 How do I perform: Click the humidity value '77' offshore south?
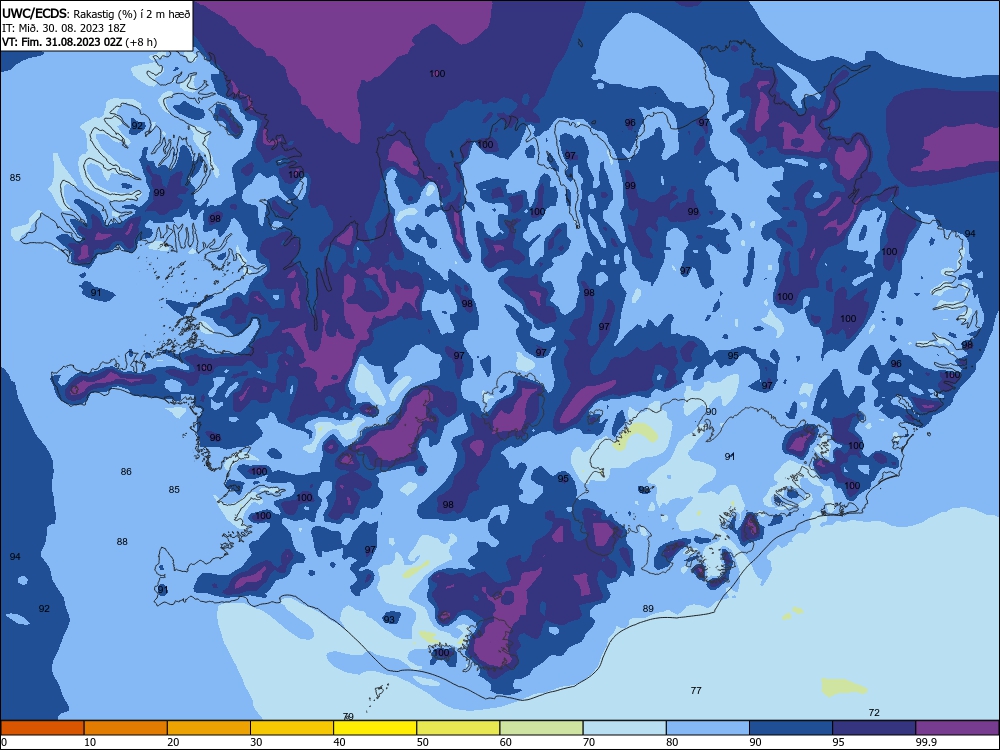pos(696,691)
